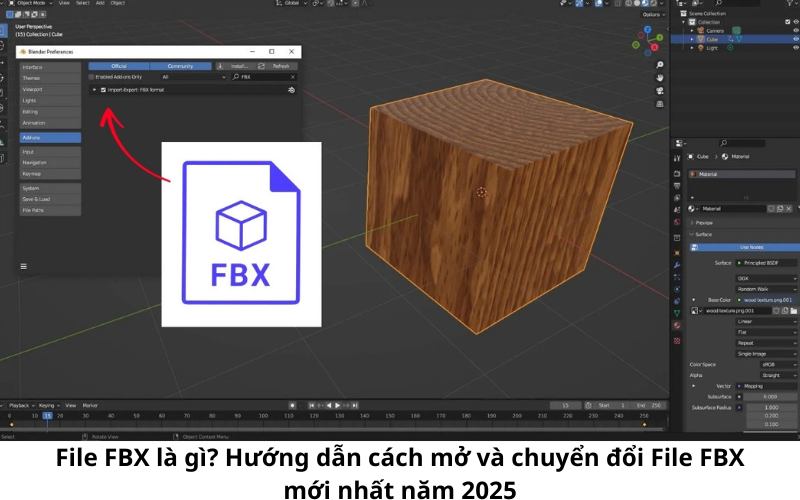
Task: Open the sRGB color space dropdown
Action: [x=778, y=365]
